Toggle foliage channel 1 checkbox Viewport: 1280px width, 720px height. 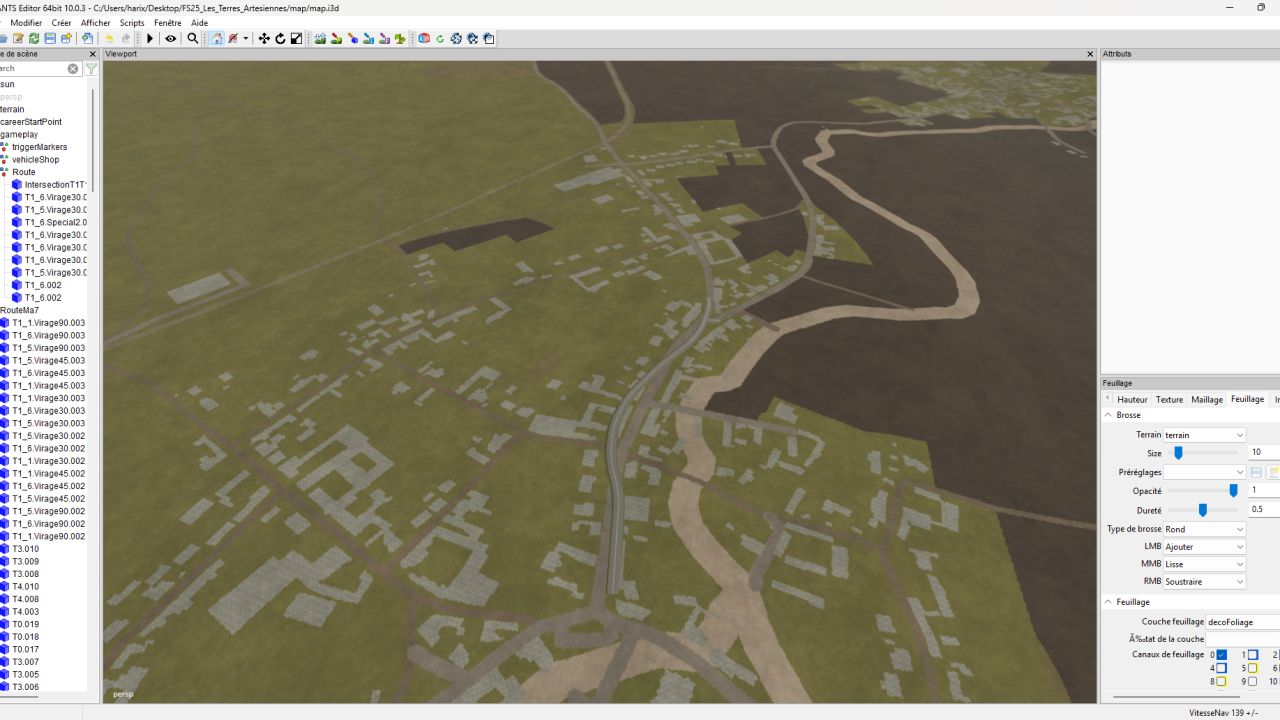1252,655
